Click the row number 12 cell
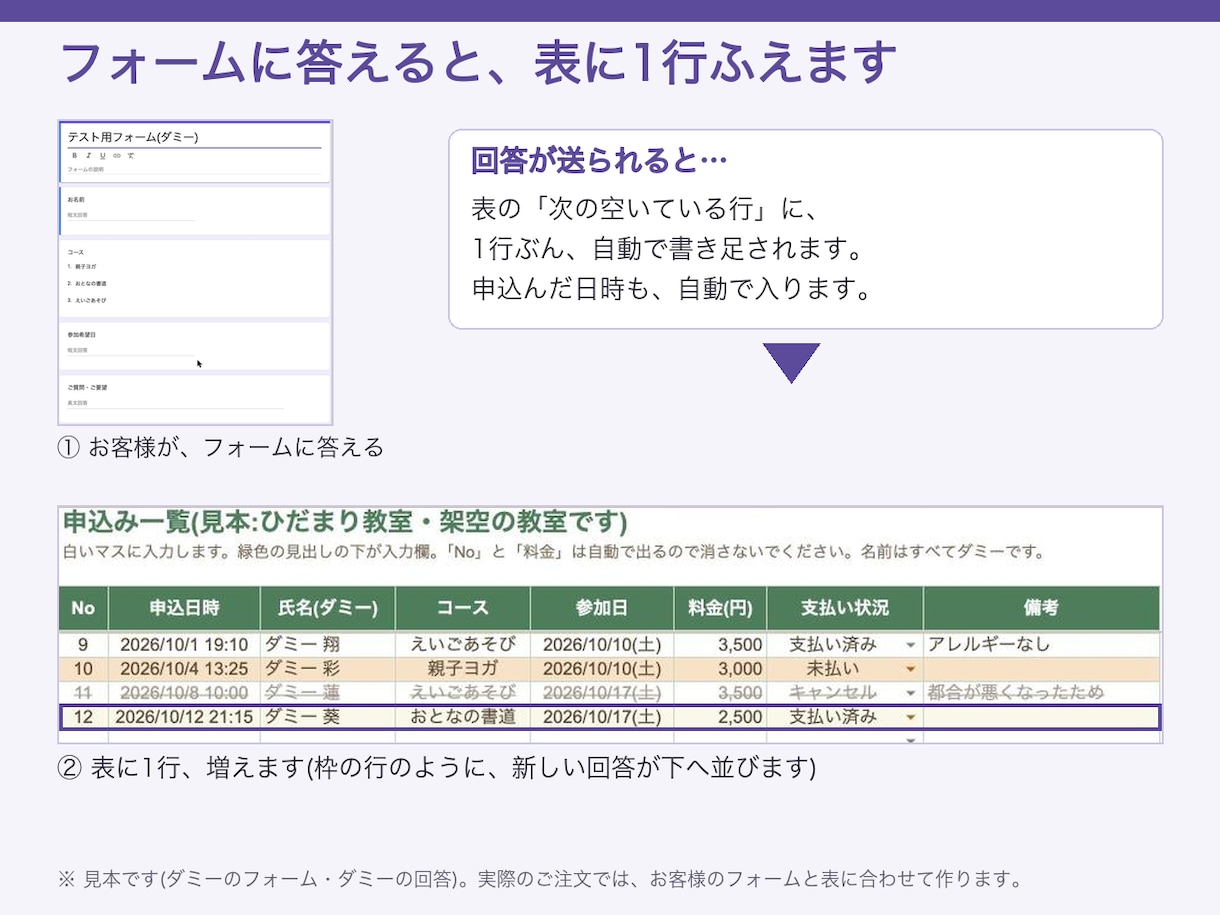The image size is (1220, 915). coord(83,717)
